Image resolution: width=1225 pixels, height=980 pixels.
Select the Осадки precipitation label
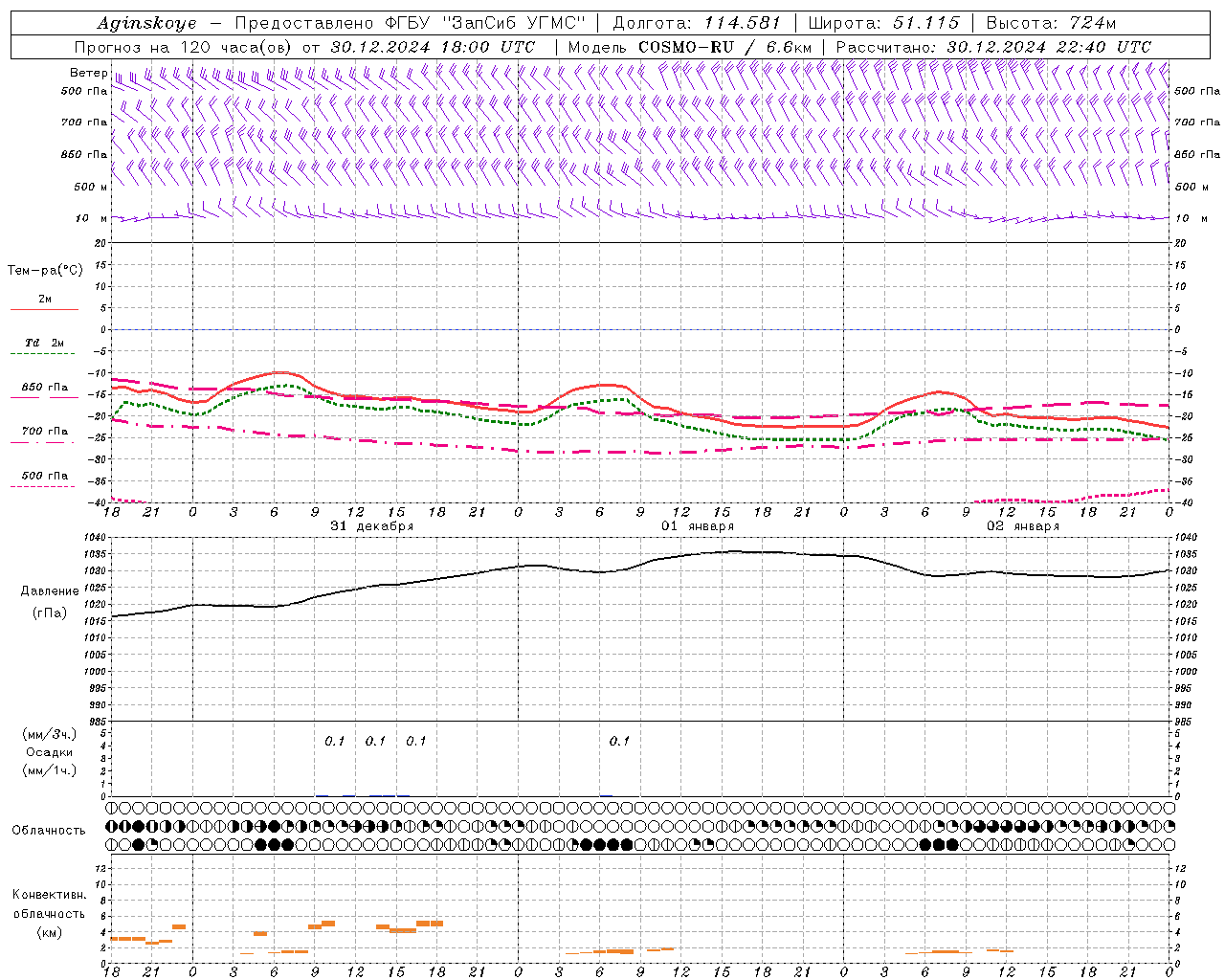click(50, 752)
